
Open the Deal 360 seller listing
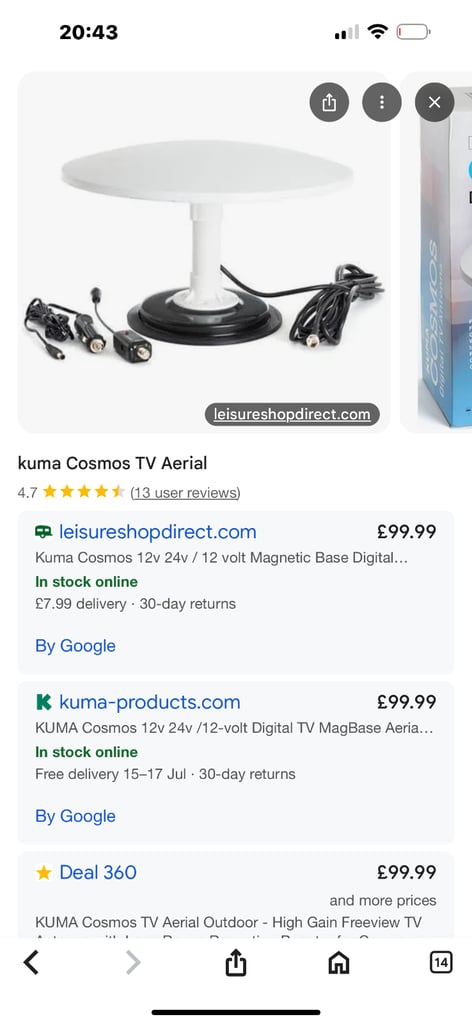pyautogui.click(x=98, y=872)
